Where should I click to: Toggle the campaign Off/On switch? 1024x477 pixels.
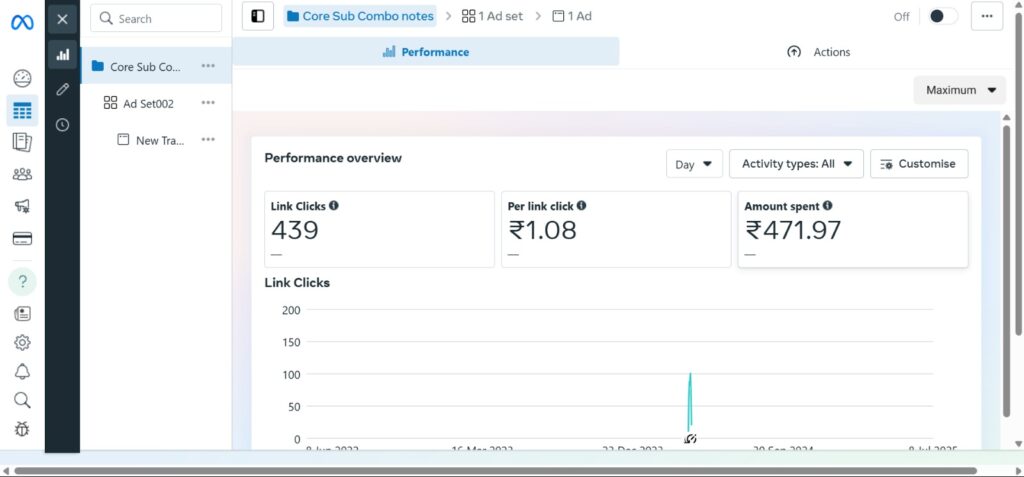941,16
